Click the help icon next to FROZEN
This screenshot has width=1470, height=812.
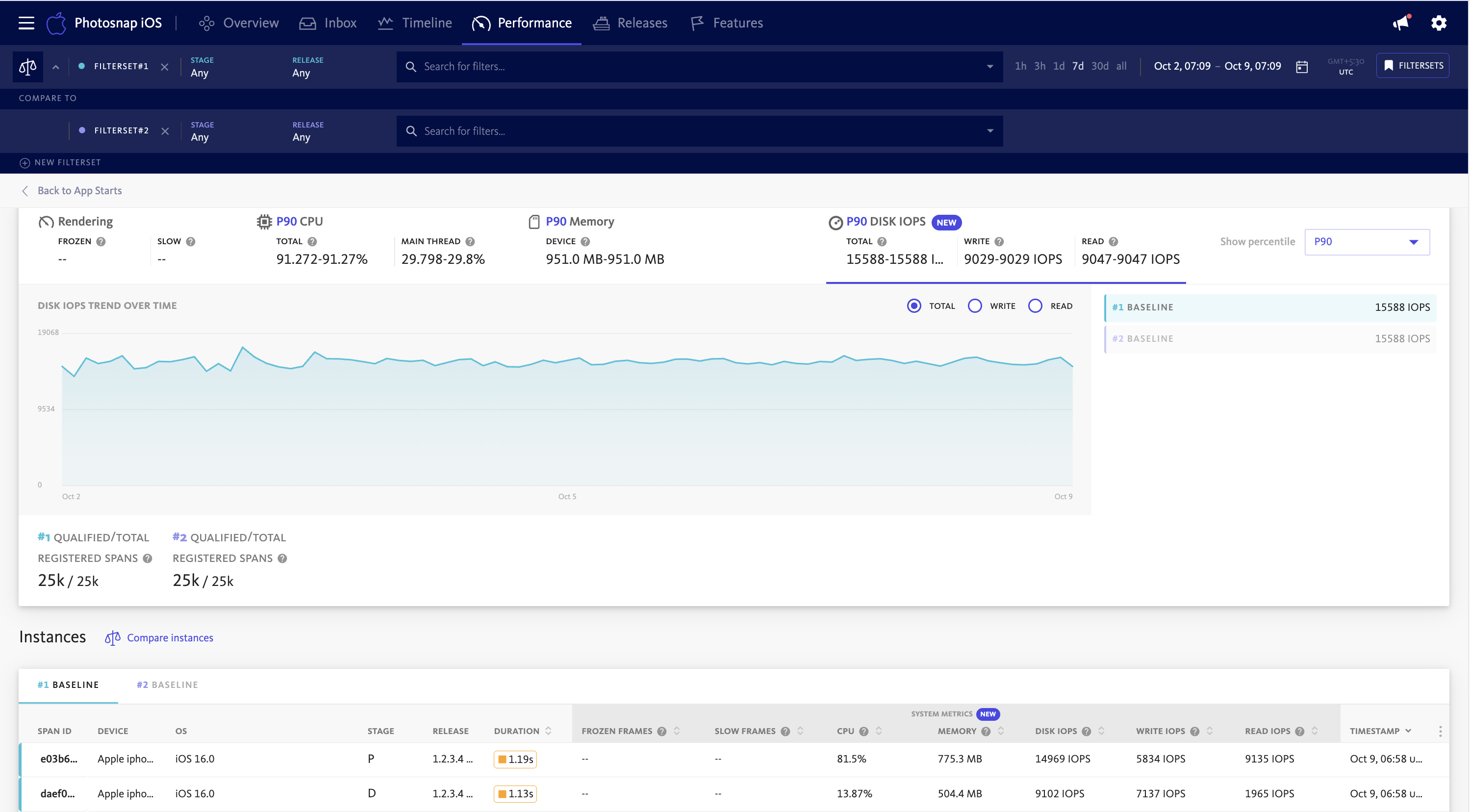(x=101, y=241)
